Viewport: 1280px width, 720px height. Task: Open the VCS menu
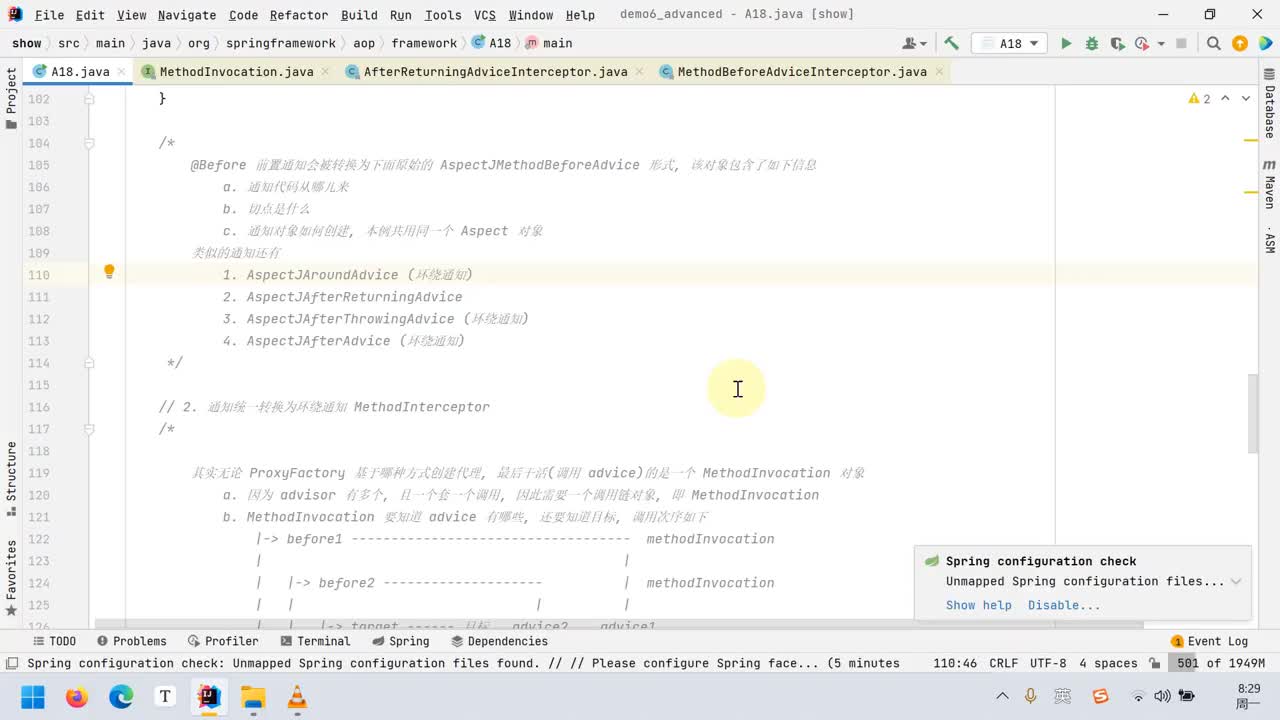[x=484, y=15]
